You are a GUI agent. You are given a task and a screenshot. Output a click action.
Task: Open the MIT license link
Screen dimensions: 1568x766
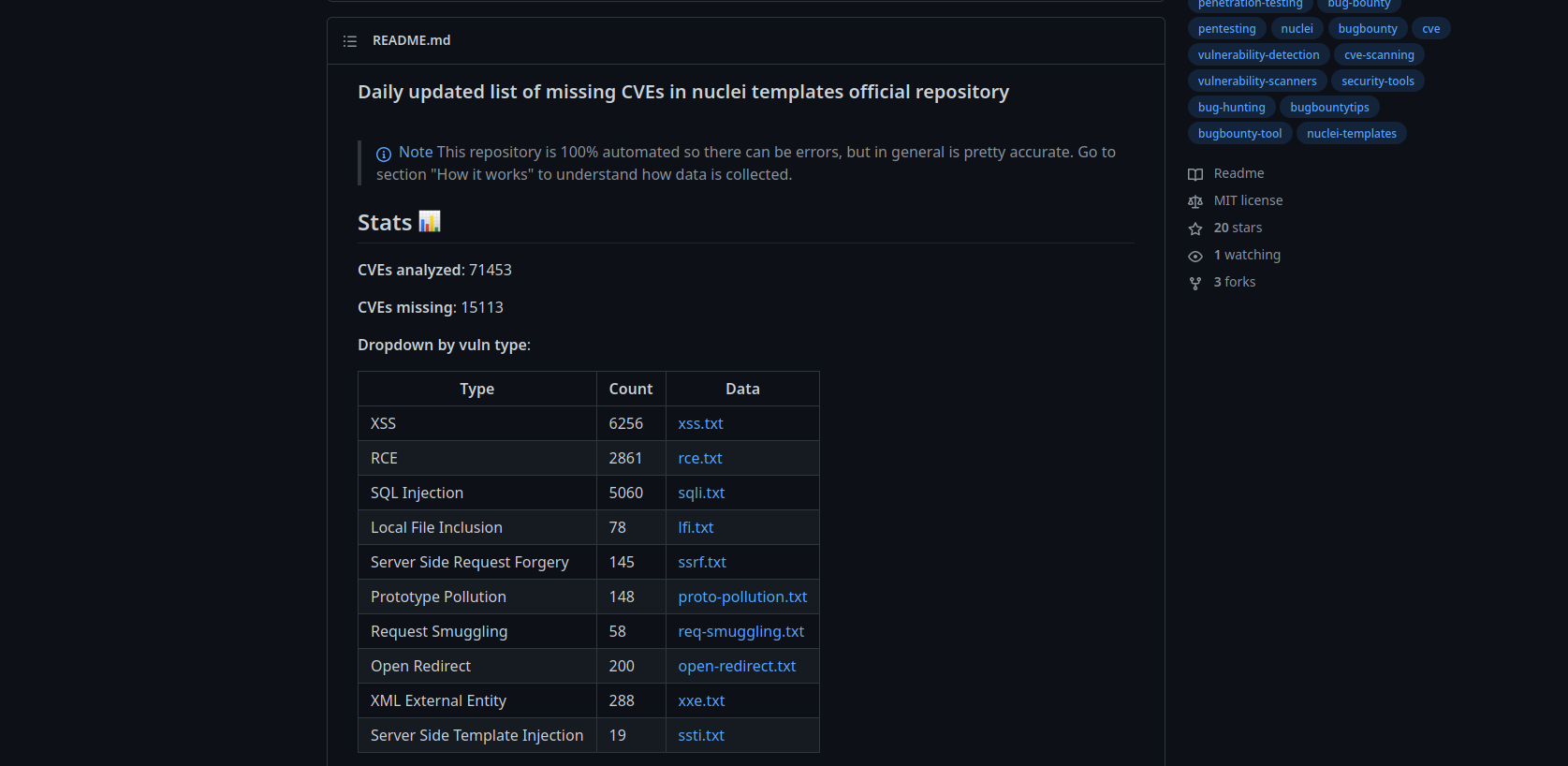[1248, 200]
